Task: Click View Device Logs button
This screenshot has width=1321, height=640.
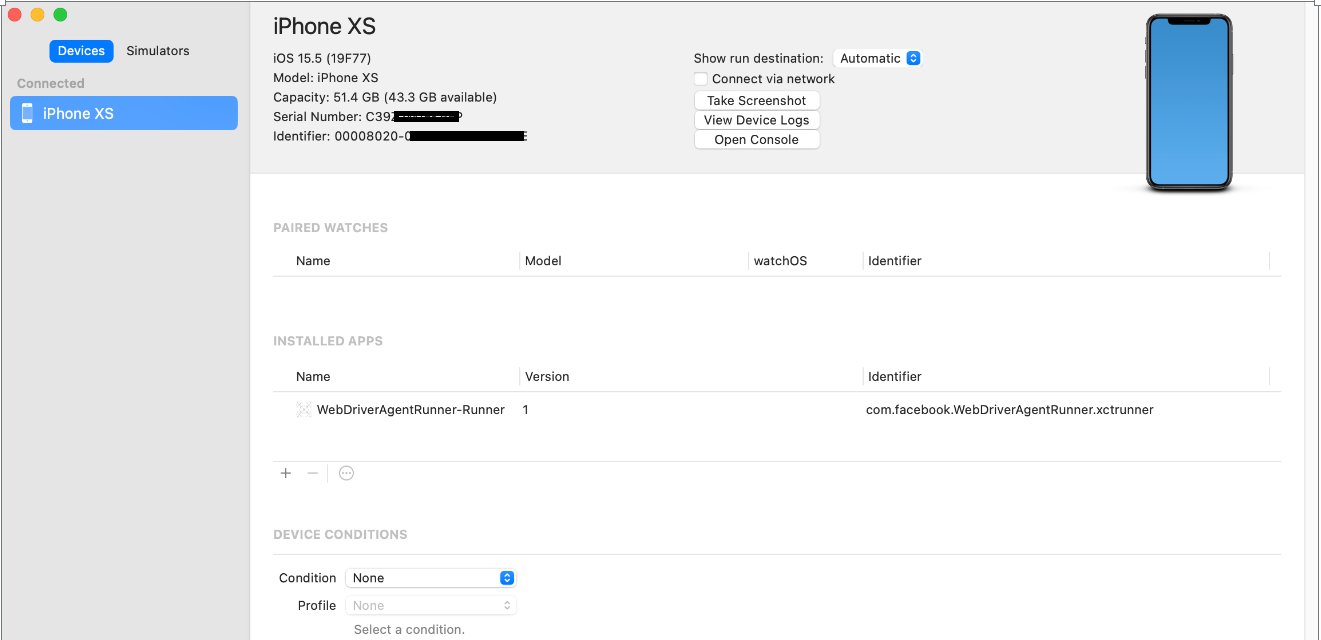Action: click(x=756, y=120)
